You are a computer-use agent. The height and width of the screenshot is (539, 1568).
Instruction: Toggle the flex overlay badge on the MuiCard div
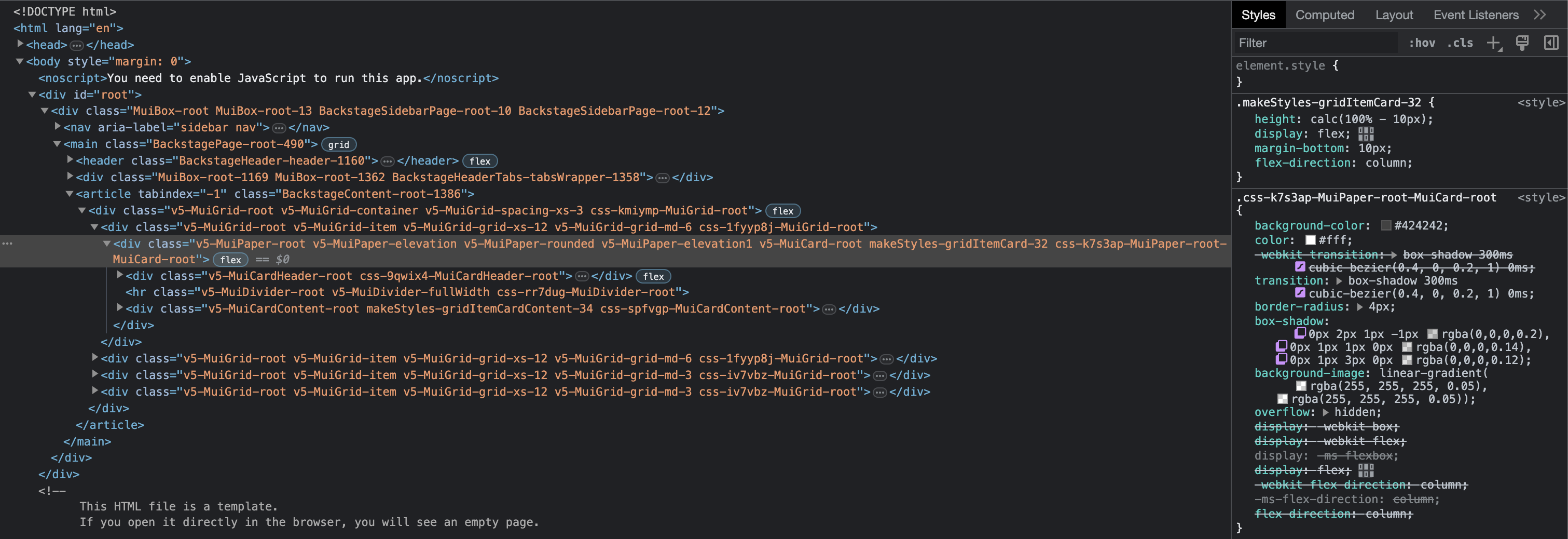[231, 260]
